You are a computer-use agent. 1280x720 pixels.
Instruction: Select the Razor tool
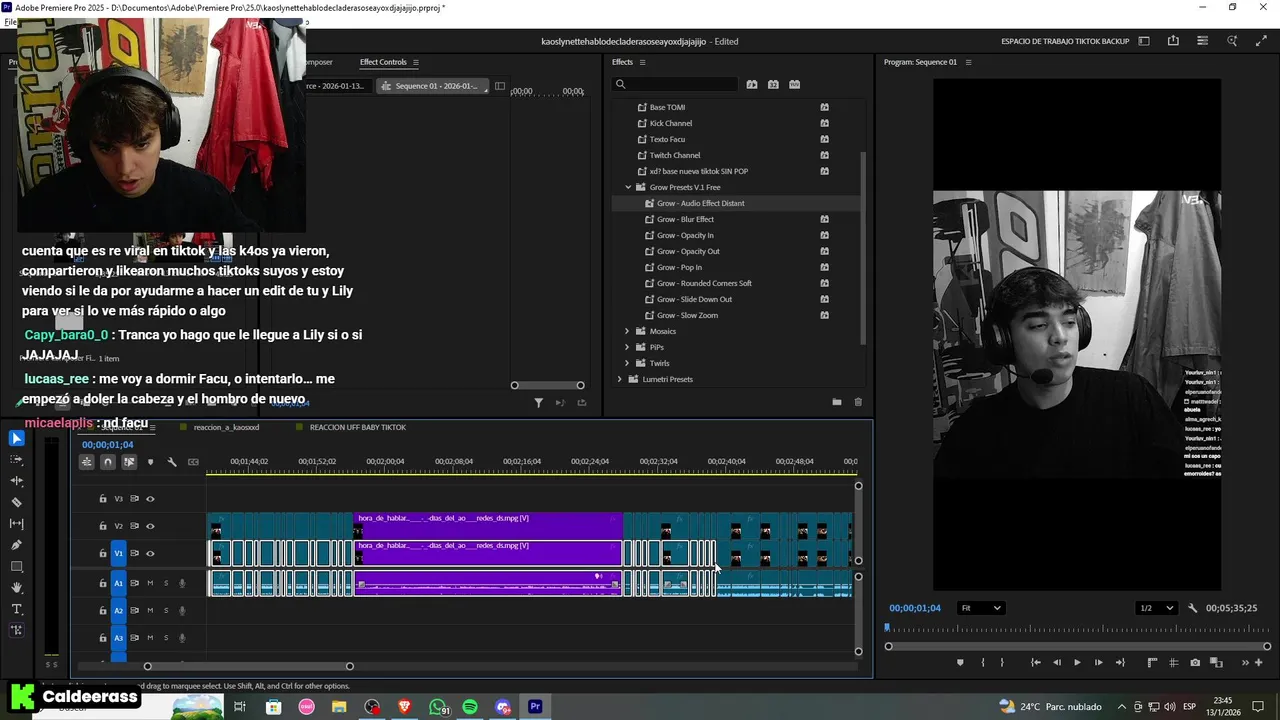coord(16,502)
